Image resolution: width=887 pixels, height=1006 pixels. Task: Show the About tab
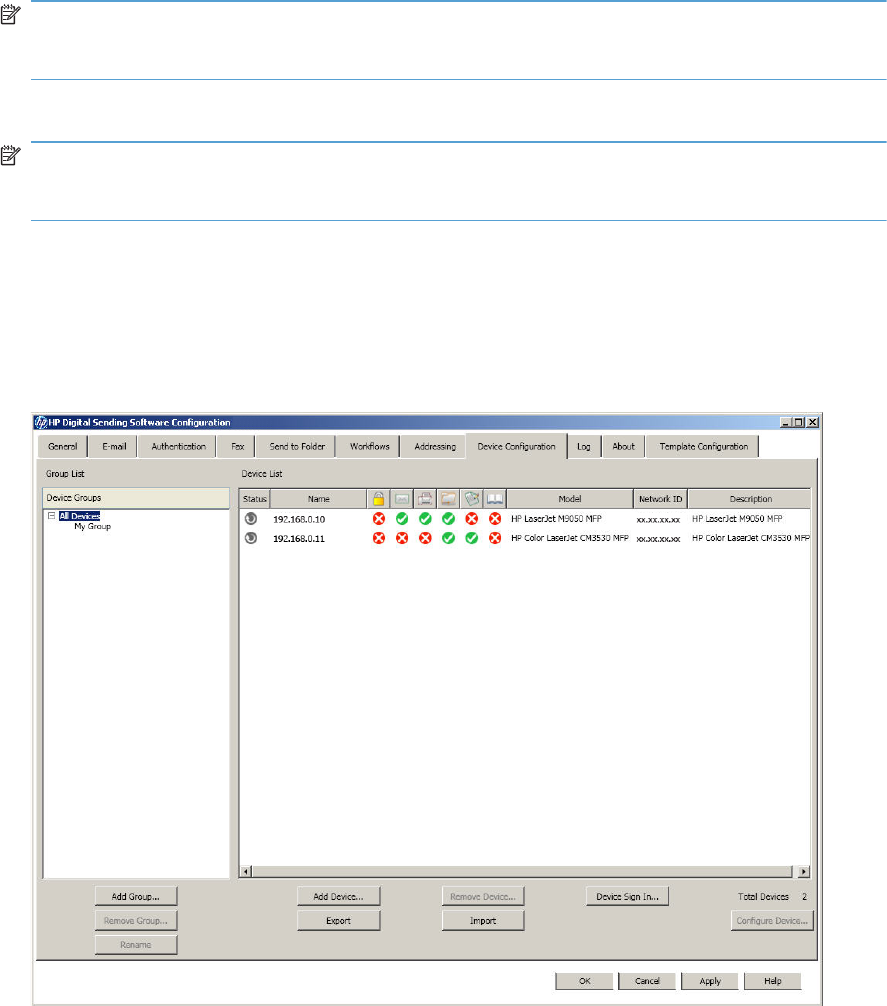coord(623,447)
